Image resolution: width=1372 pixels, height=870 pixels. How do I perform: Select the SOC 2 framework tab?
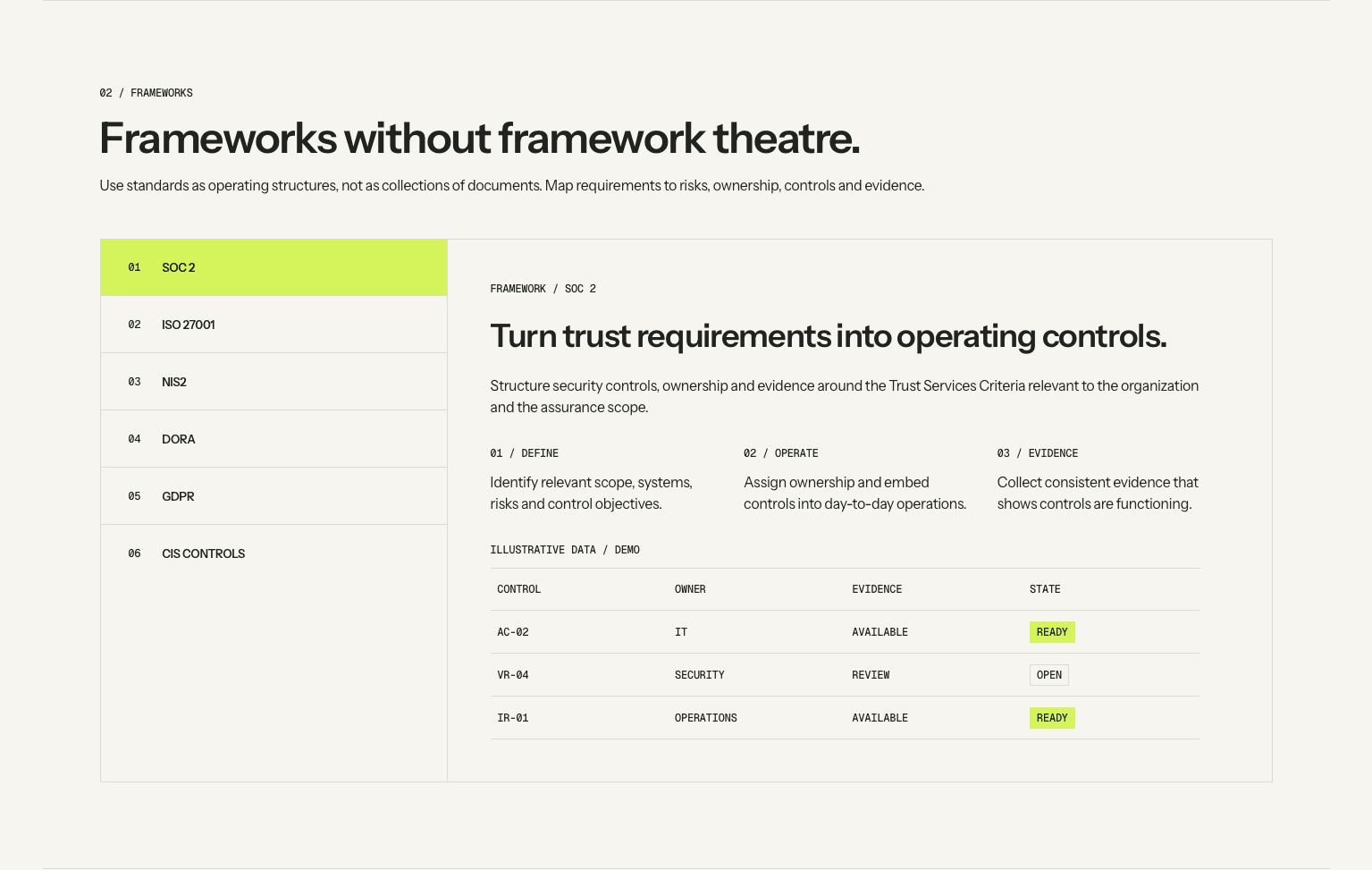(x=274, y=267)
